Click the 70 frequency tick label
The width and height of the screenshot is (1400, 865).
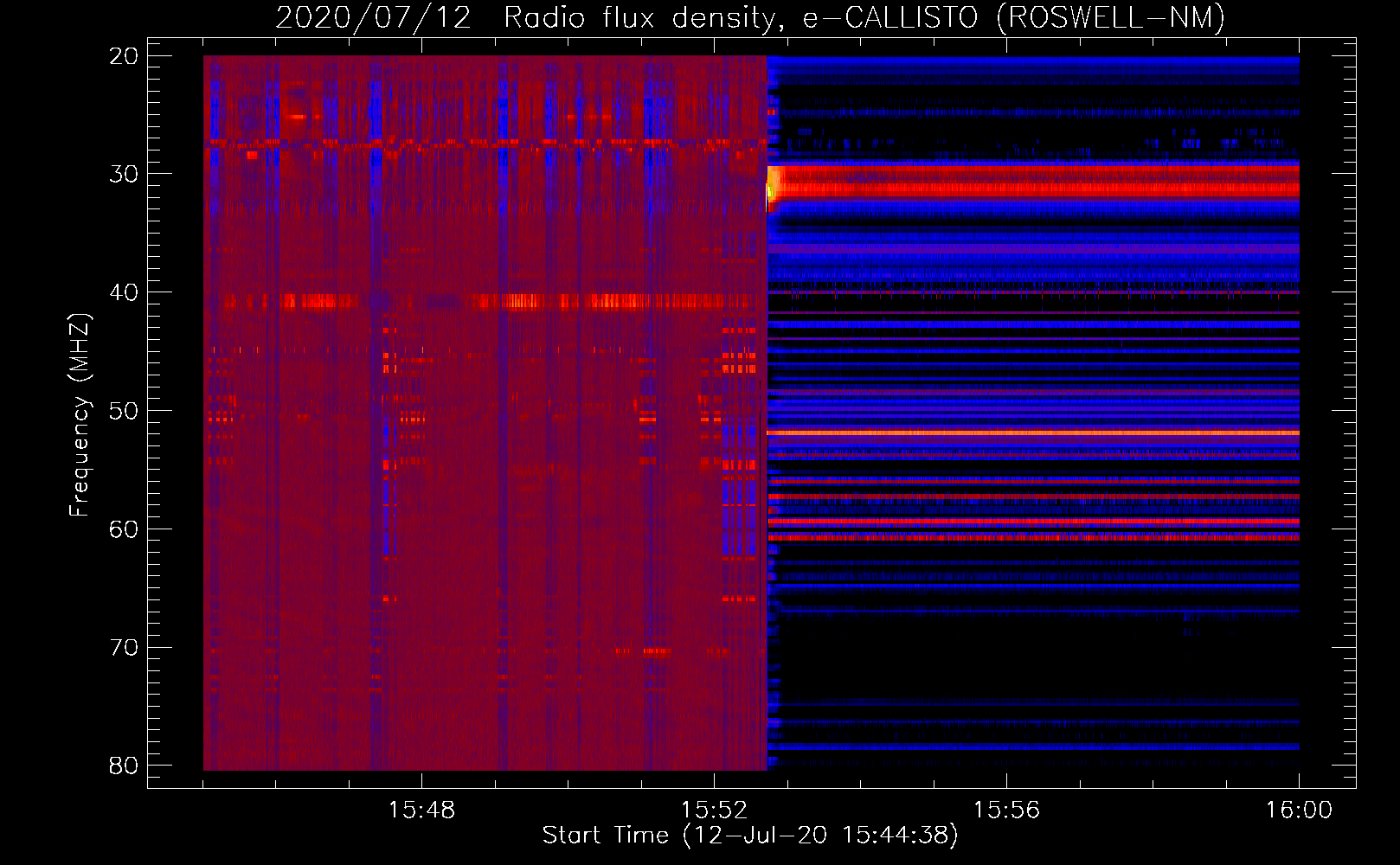124,648
